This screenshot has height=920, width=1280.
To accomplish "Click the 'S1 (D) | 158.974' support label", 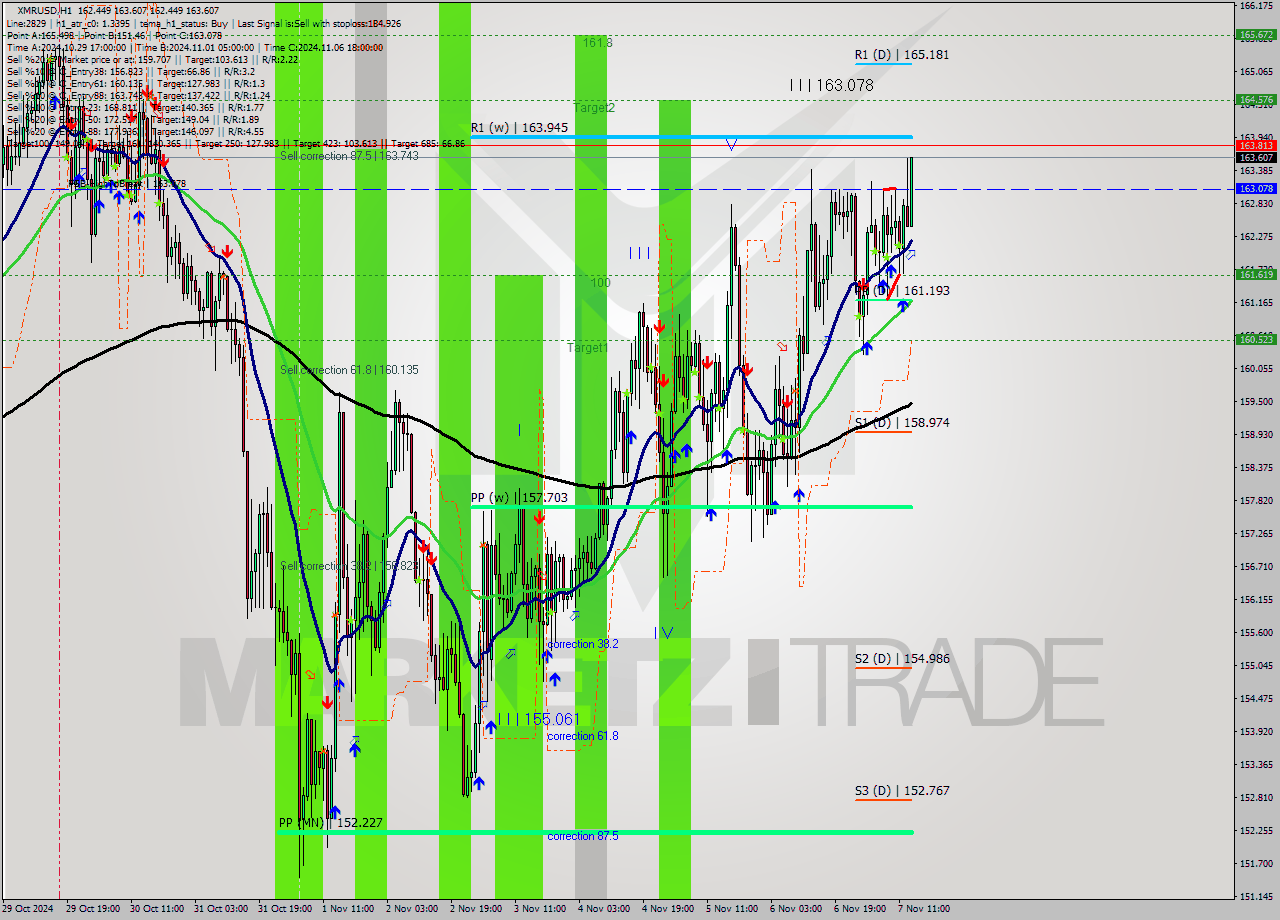I will pos(902,423).
